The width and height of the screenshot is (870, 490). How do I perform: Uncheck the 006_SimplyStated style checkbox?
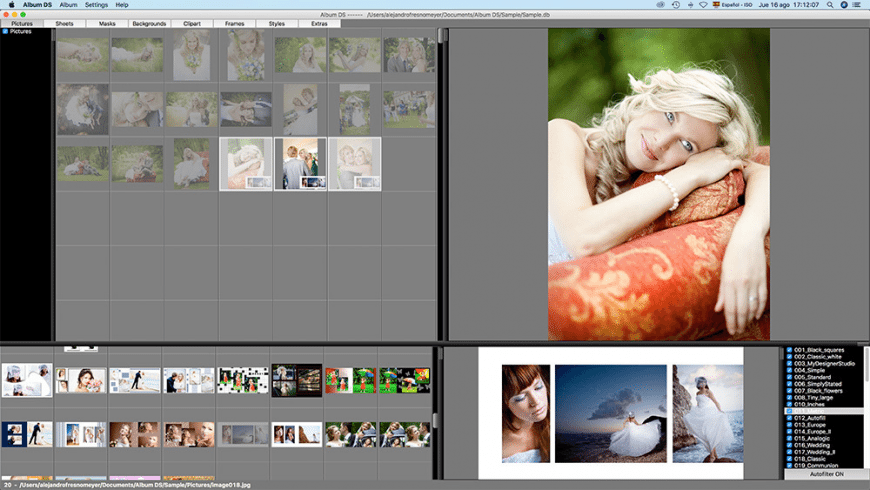[789, 384]
